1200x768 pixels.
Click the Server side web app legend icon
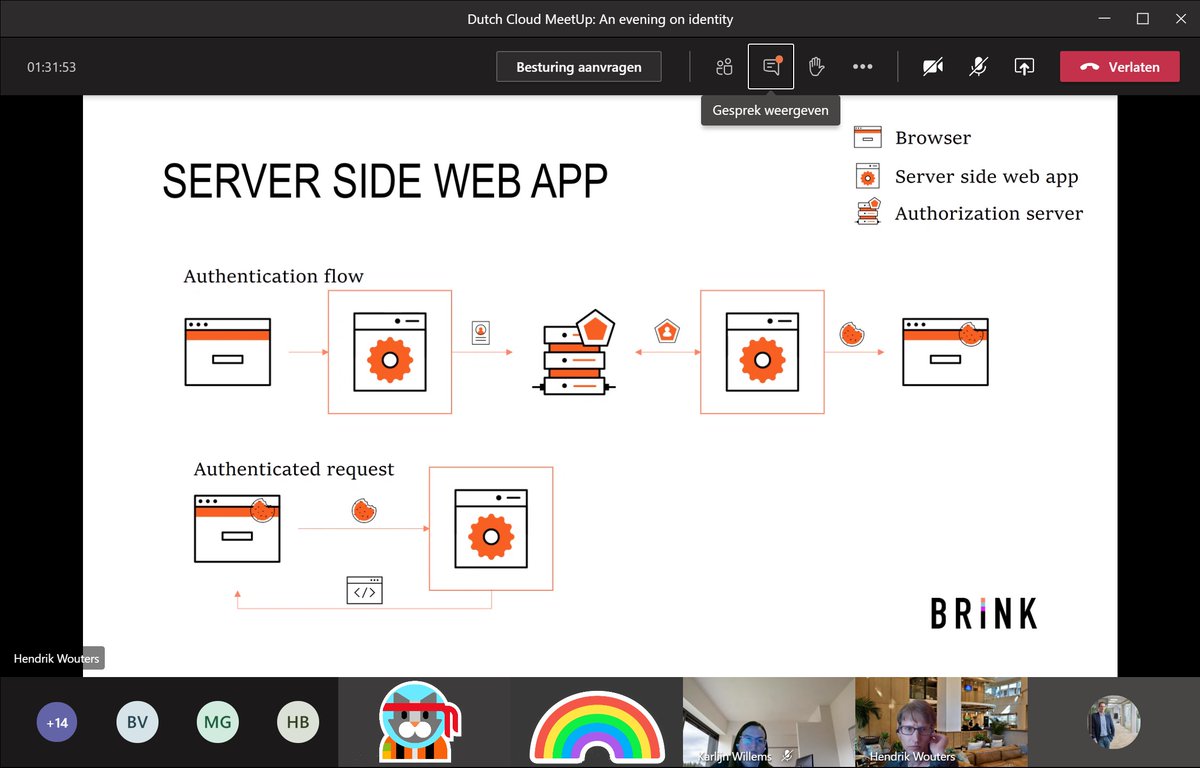click(867, 176)
